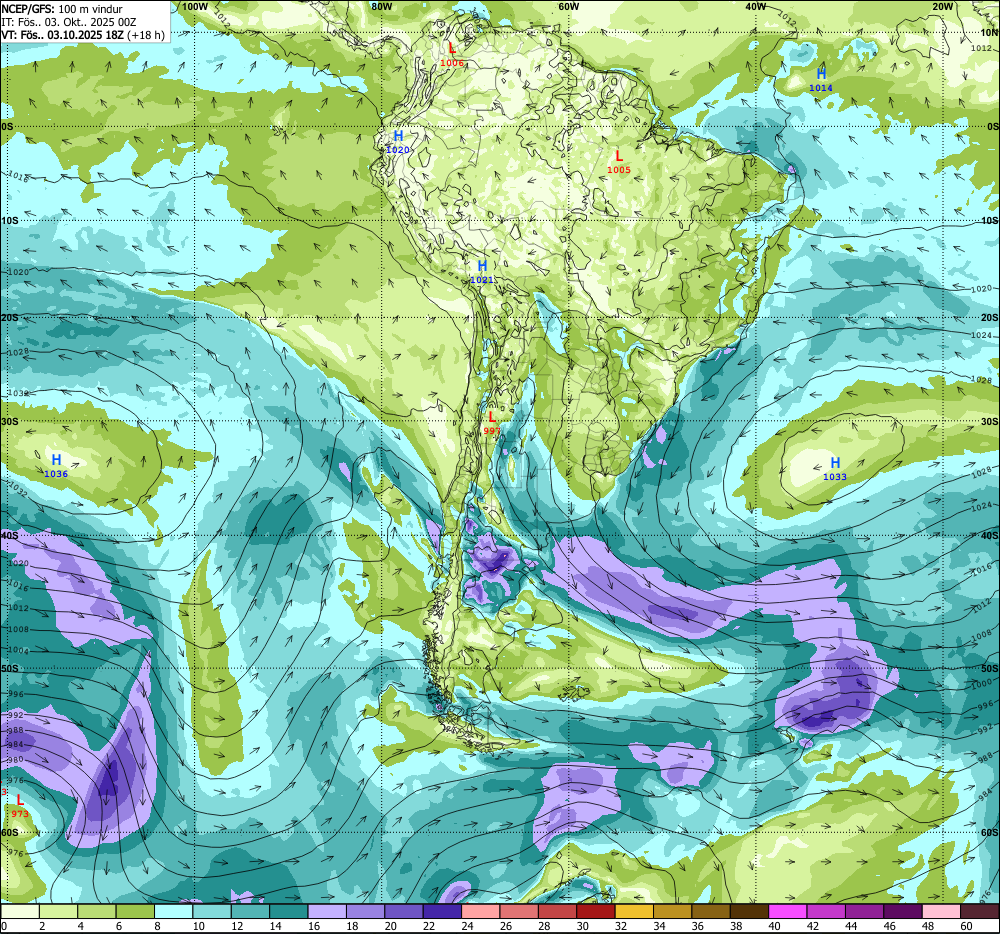Click the pink swatch between 24 and 26

pyautogui.click(x=480, y=911)
